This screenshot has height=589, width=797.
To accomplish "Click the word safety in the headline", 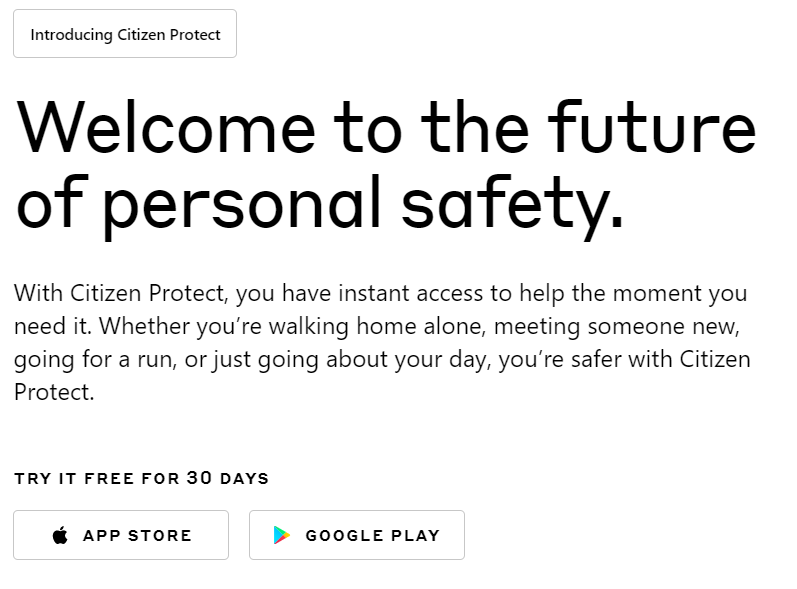I will pyautogui.click(x=511, y=207).
